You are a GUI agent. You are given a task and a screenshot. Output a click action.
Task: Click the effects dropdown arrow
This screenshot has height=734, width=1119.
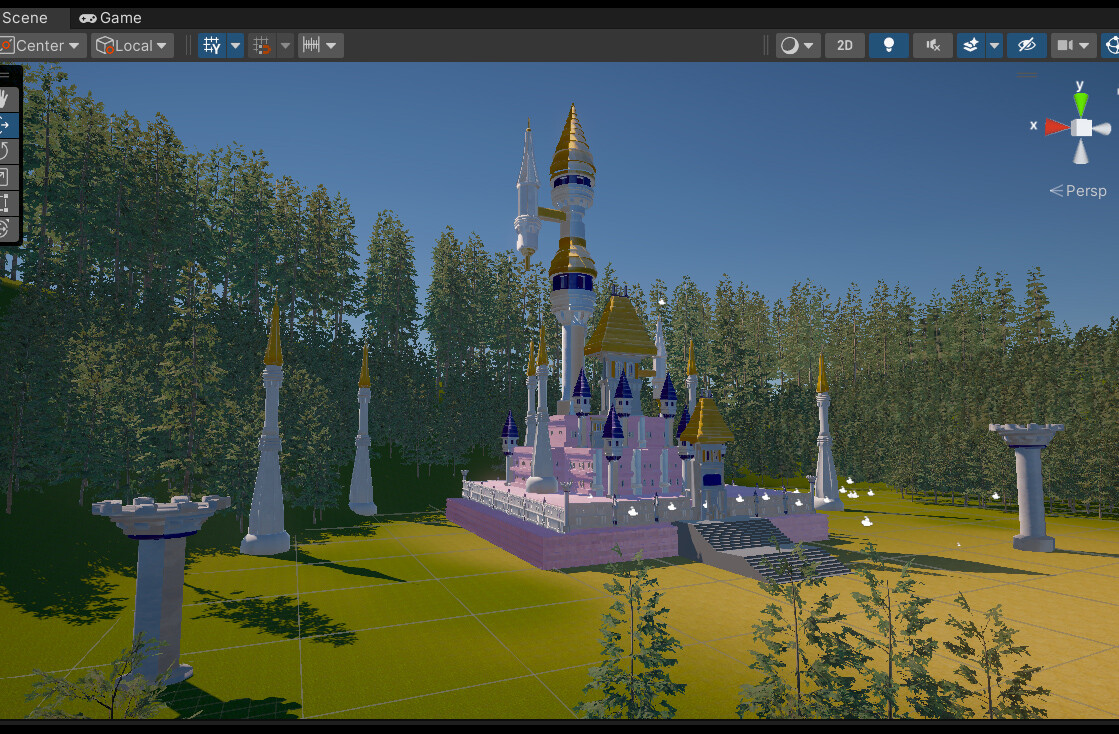point(994,45)
